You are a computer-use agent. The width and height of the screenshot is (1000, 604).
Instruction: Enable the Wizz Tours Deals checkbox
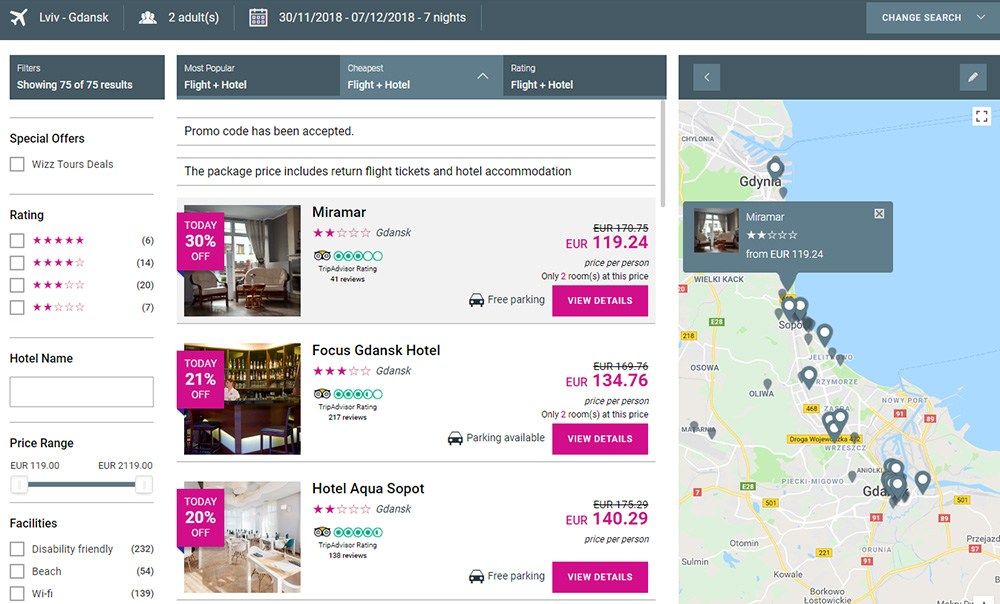17,164
